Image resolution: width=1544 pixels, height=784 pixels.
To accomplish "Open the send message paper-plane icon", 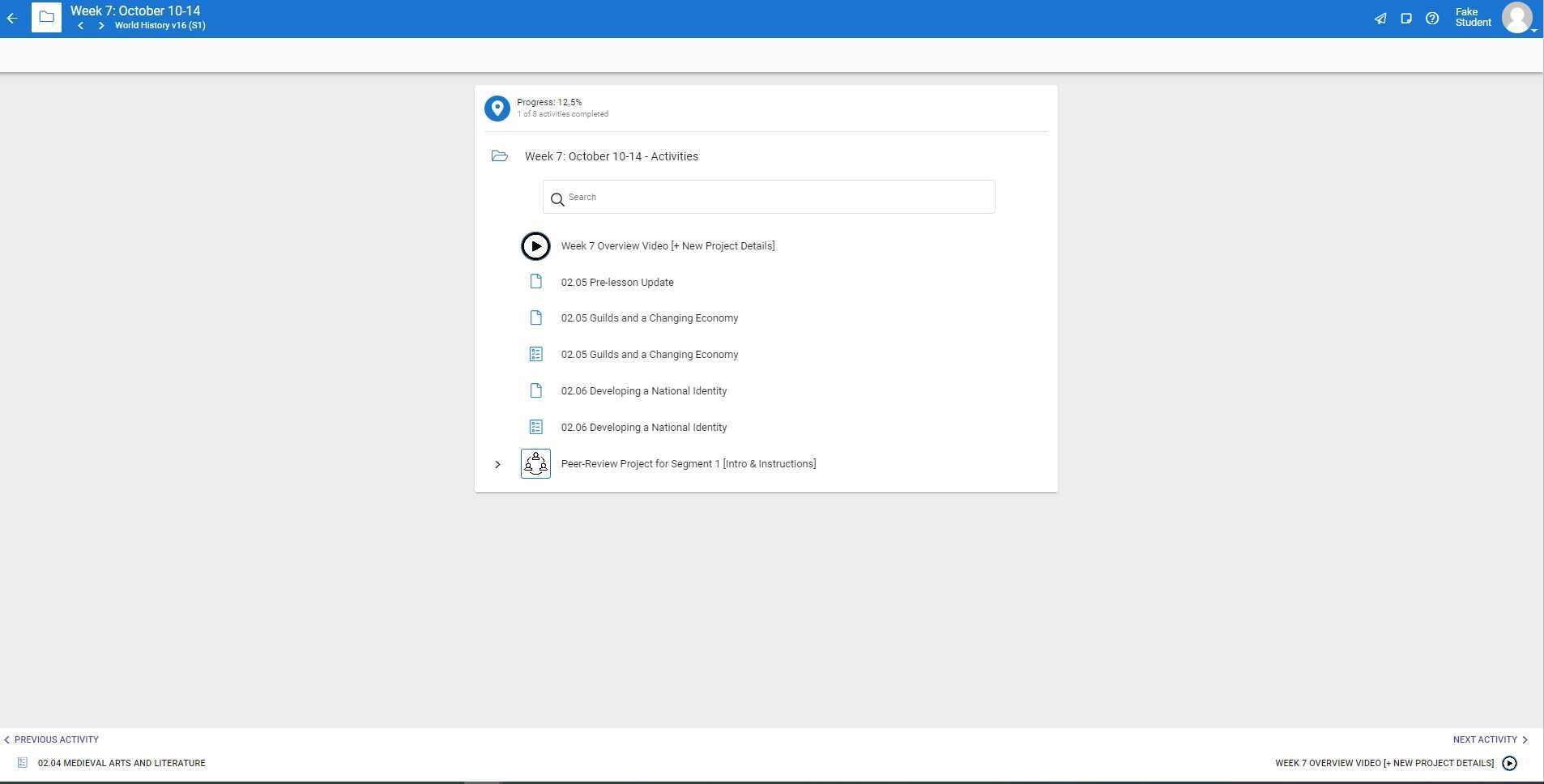I will point(1380,19).
